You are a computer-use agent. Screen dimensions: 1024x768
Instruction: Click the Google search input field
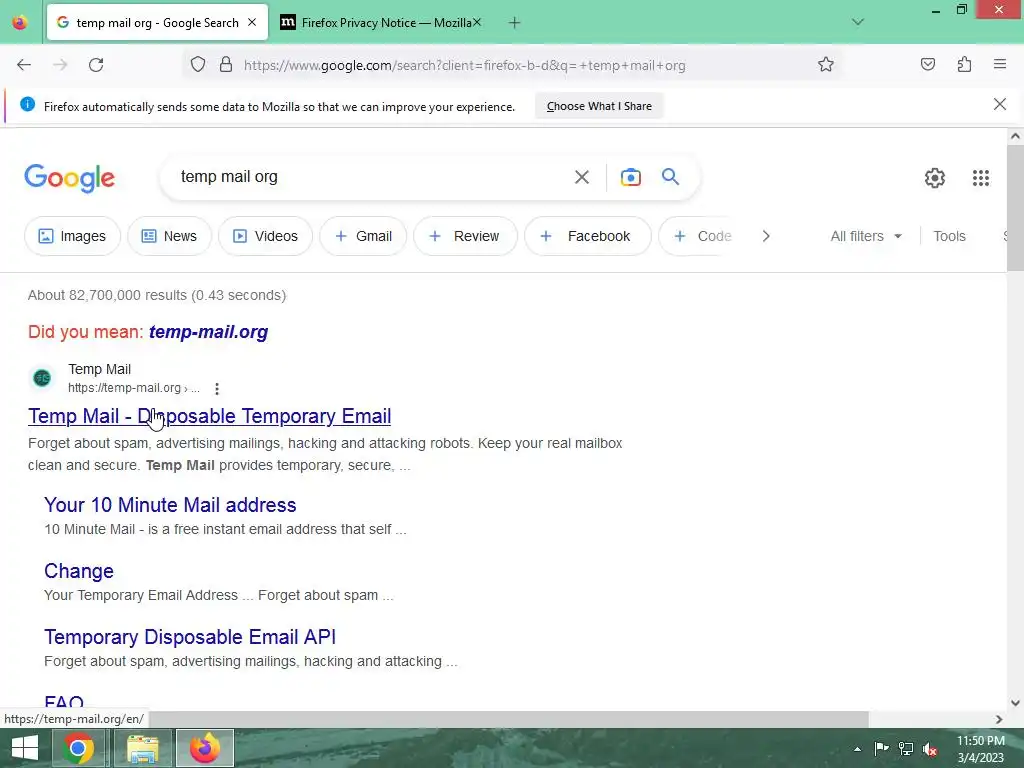[372, 177]
